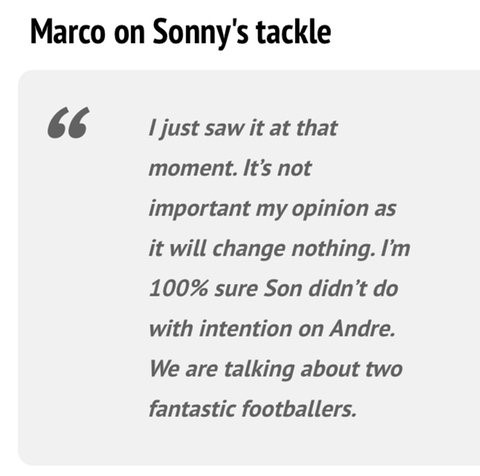Click the heading 'Marco on Sonny's tackle'
The height and width of the screenshot is (476, 480).
click(x=181, y=32)
